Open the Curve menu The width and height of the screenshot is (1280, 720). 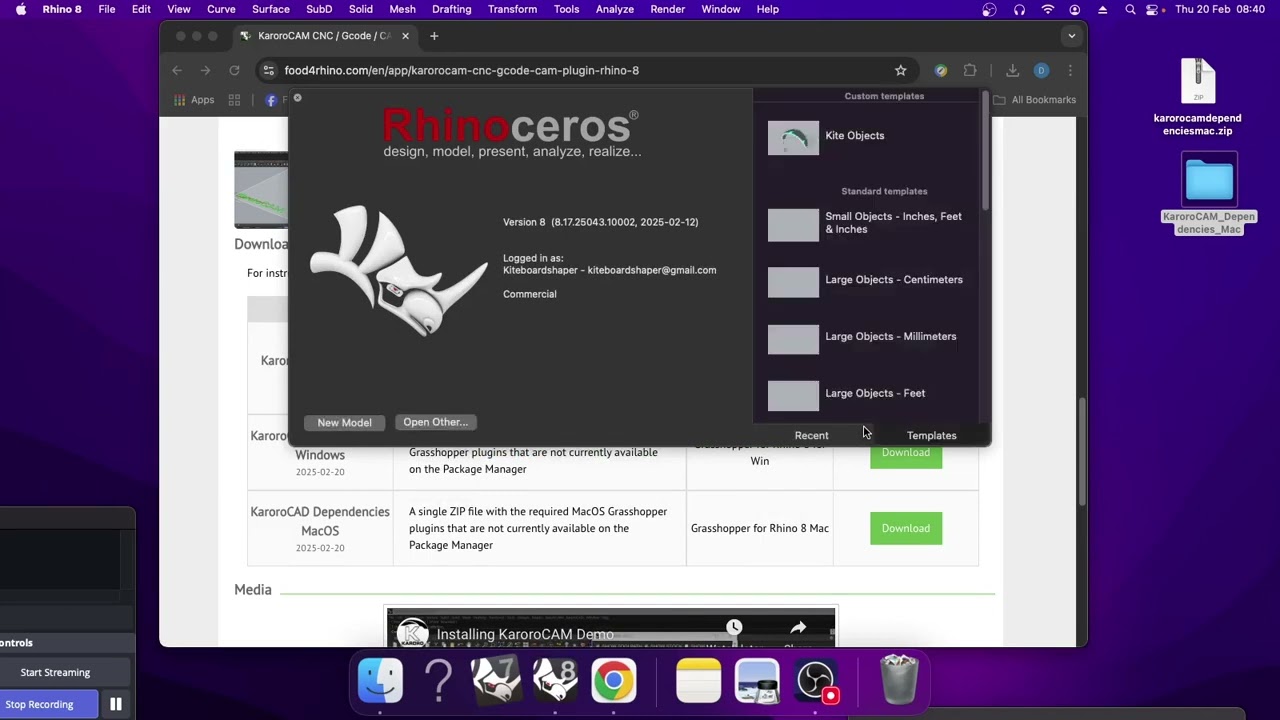pos(221,9)
